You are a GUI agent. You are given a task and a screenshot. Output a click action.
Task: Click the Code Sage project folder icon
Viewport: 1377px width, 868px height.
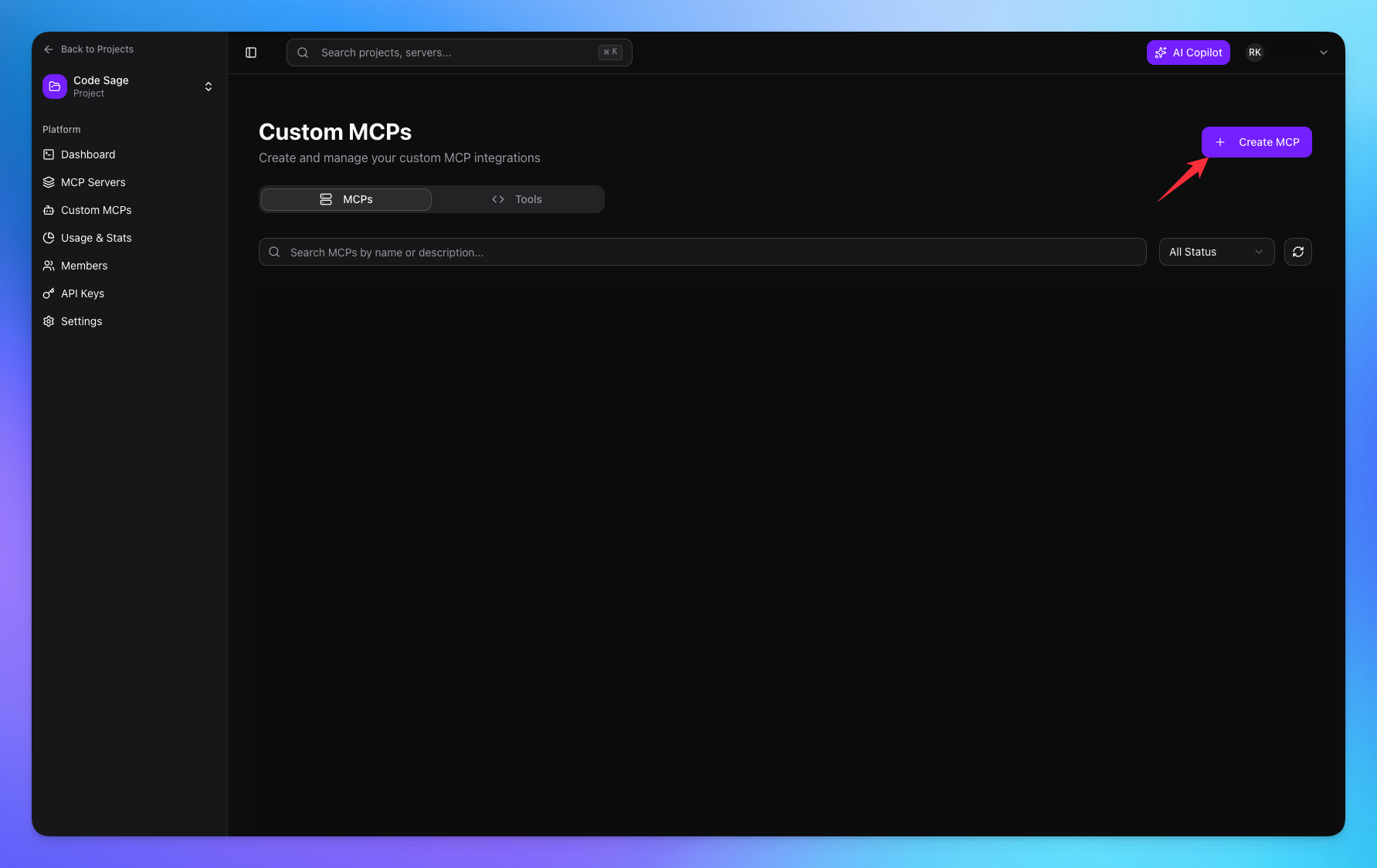54,86
